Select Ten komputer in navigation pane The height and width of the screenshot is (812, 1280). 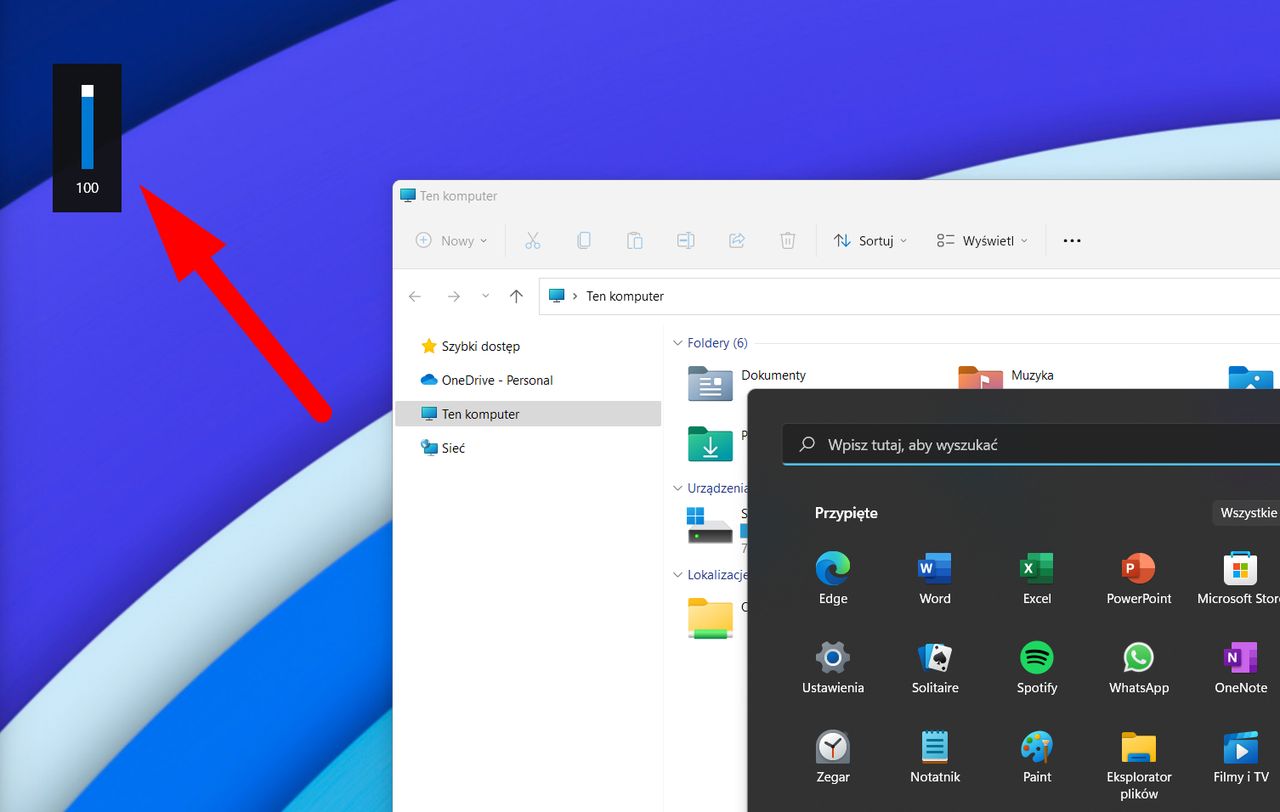[528, 414]
